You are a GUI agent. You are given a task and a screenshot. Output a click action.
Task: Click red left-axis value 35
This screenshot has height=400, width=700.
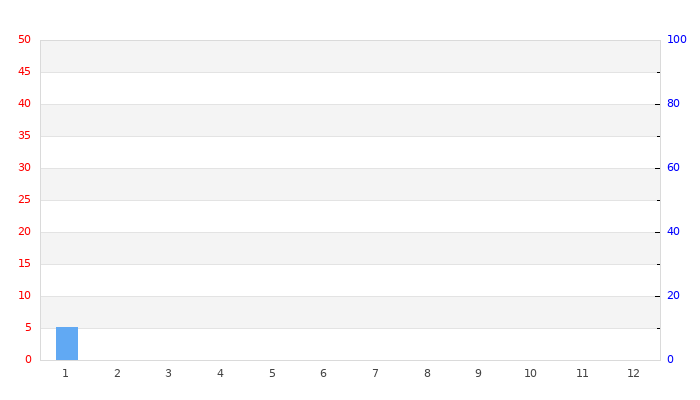[x=24, y=136]
